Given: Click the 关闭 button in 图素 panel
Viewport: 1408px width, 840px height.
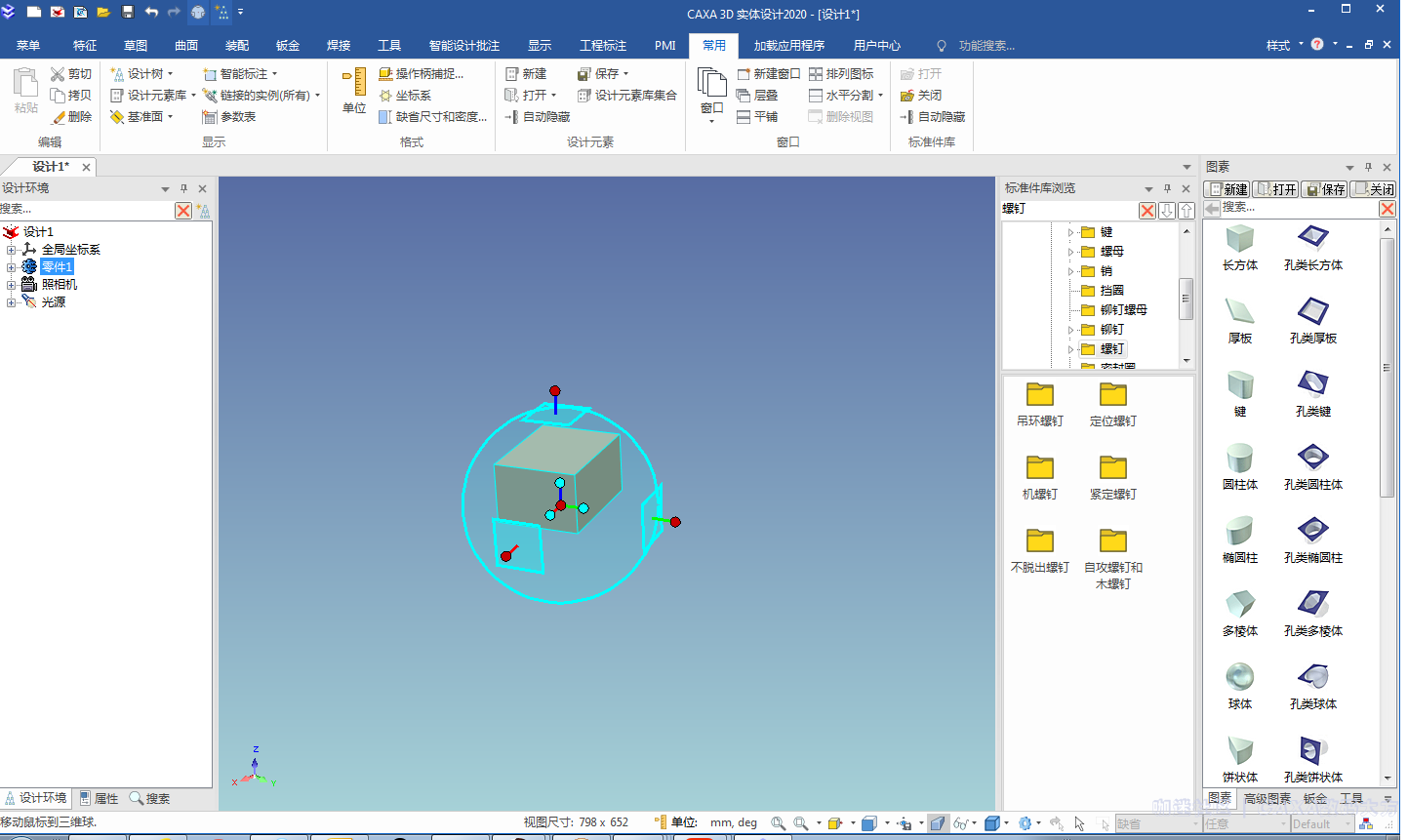Looking at the screenshot, I should 1374,189.
